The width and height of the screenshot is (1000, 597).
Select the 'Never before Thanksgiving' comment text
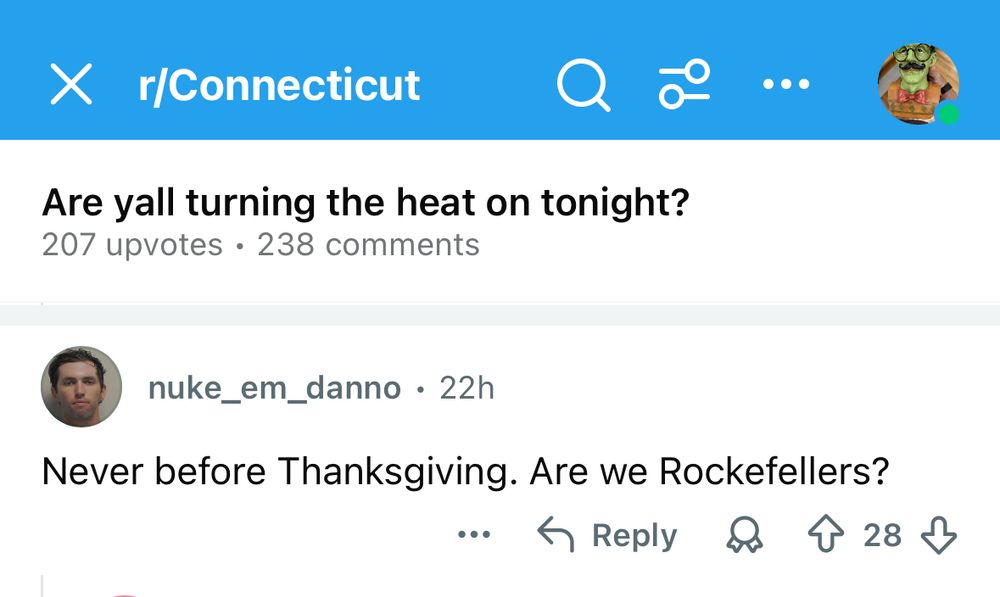[465, 470]
